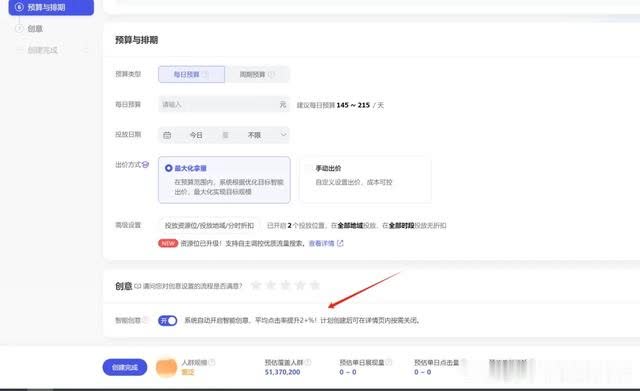Viewport: 640px width, 391px height.
Task: Open the external-link icon after 查看详情
Action: 340,243
